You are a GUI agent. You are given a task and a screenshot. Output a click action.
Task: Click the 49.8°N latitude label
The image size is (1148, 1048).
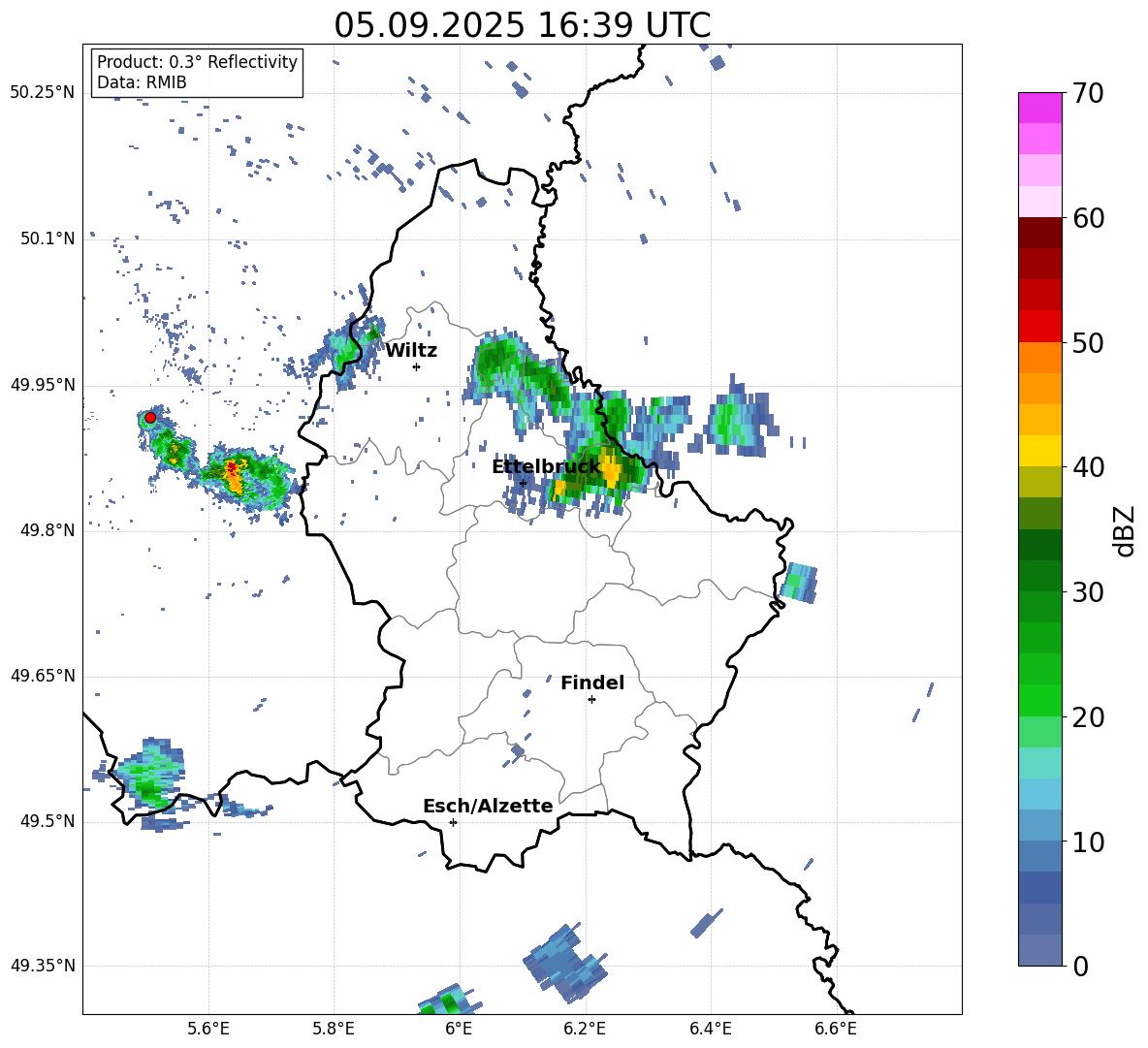pos(48,530)
